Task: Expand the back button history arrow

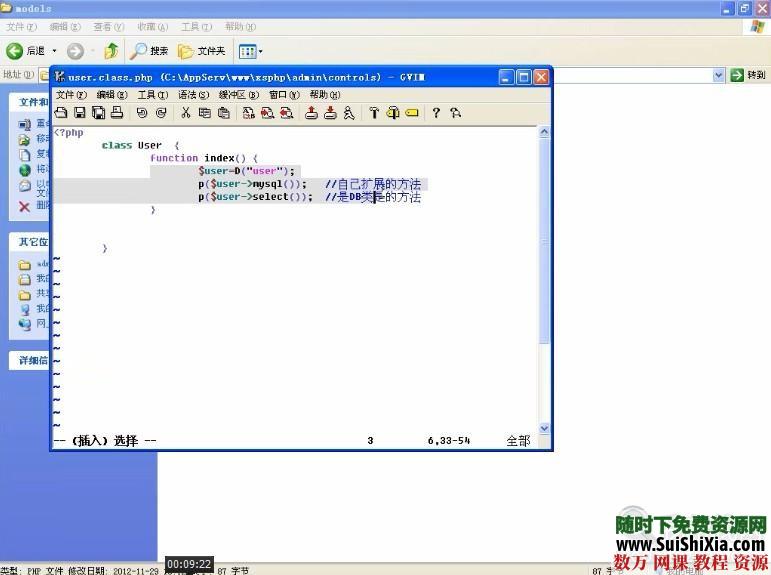Action: click(54, 51)
